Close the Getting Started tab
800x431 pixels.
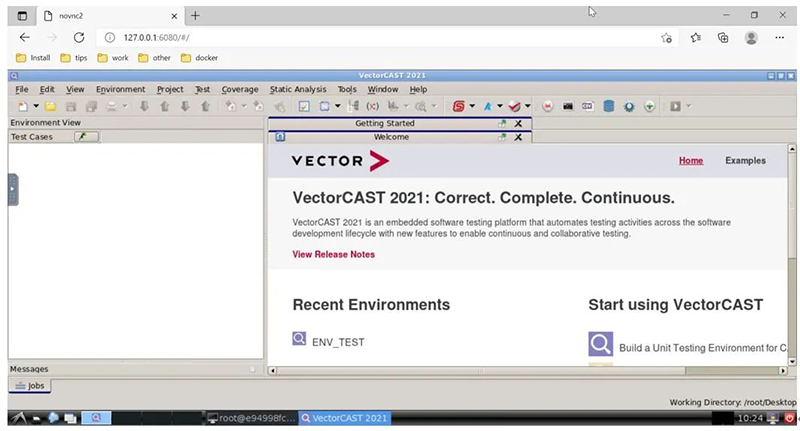click(x=518, y=123)
